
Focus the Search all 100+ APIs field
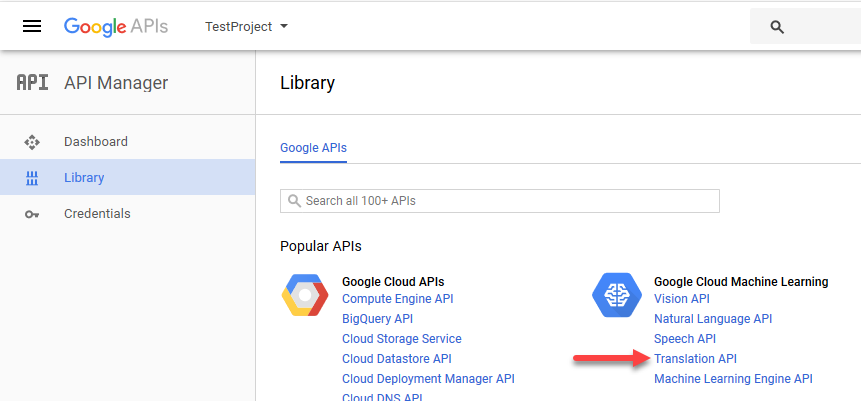coord(500,201)
